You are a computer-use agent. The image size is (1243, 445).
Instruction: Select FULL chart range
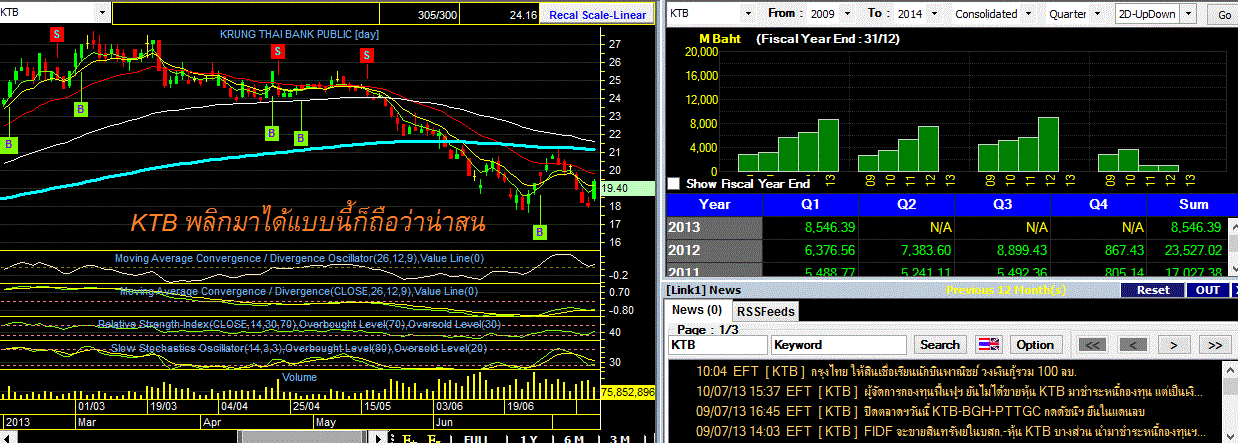476,440
